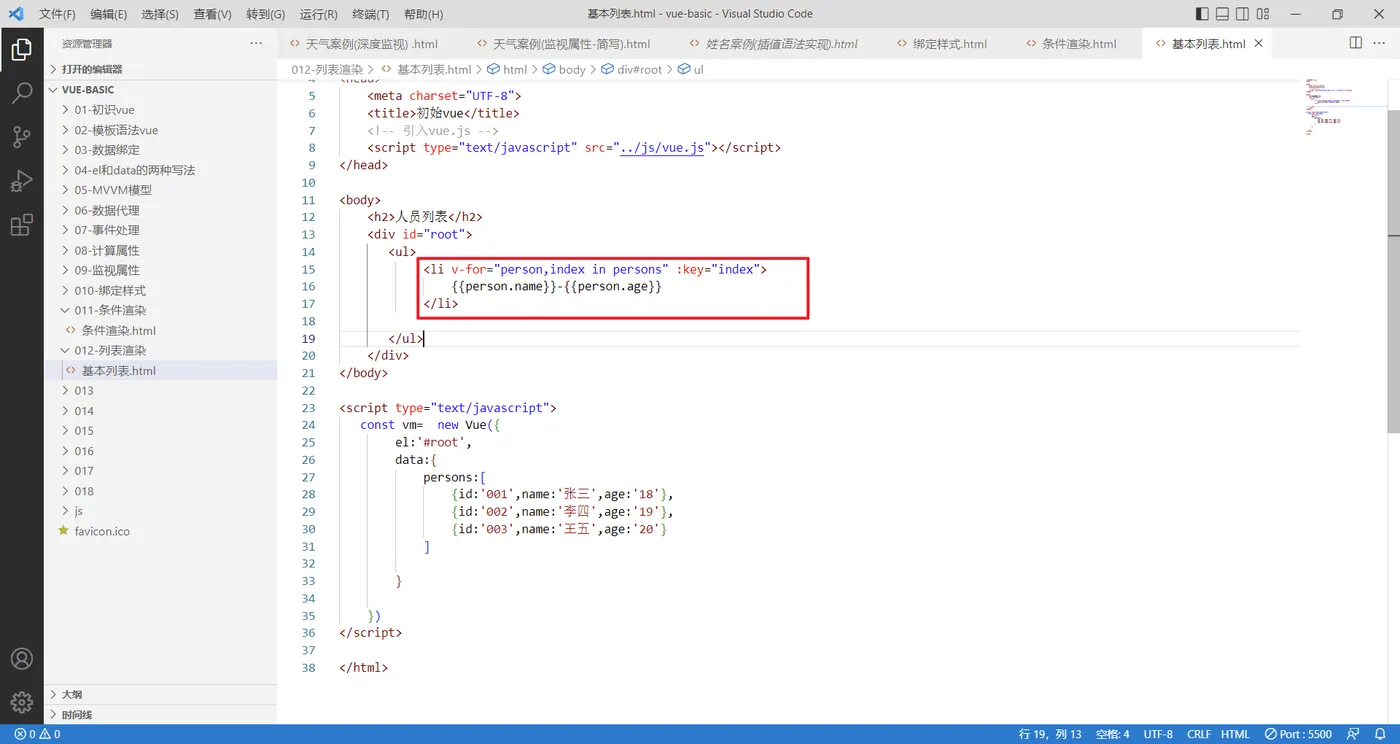Click line number 24 in the gutter
Viewport: 1400px width, 744px height.
[308, 425]
